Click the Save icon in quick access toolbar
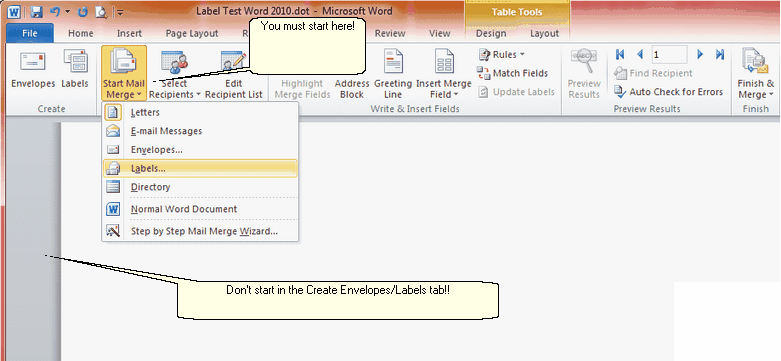This screenshot has height=361, width=781. click(x=36, y=11)
